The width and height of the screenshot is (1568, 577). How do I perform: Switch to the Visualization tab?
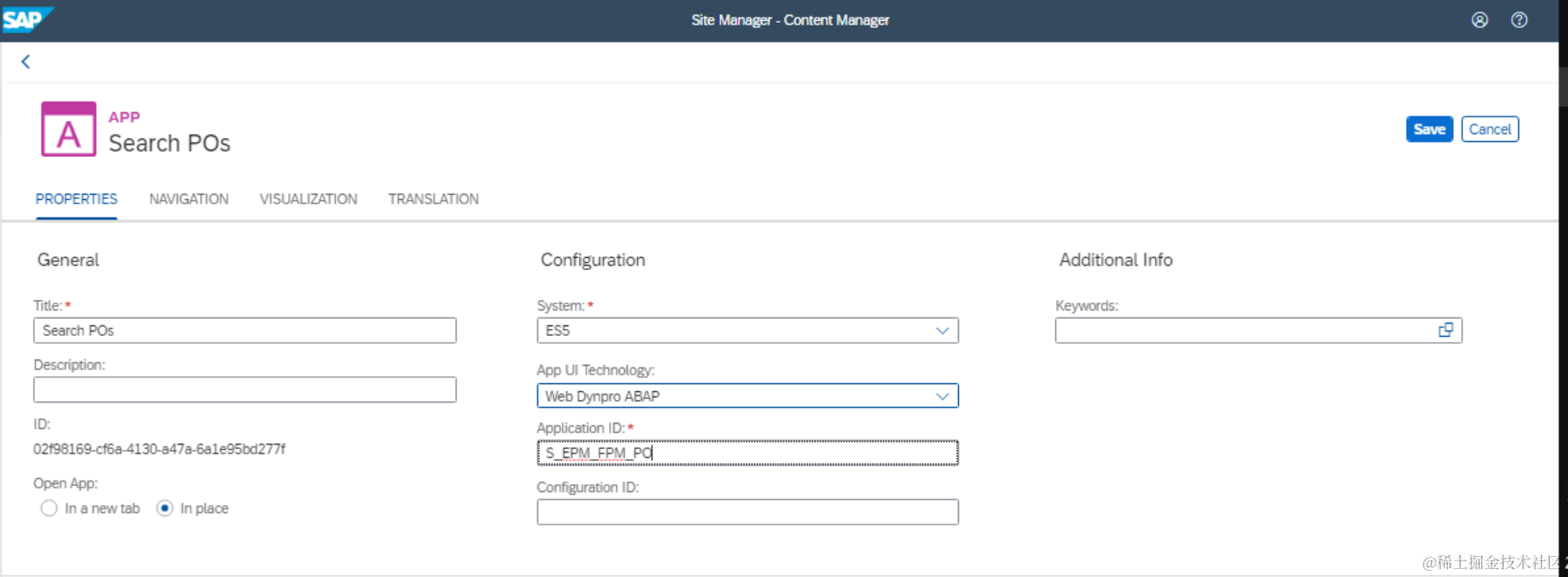[x=309, y=199]
